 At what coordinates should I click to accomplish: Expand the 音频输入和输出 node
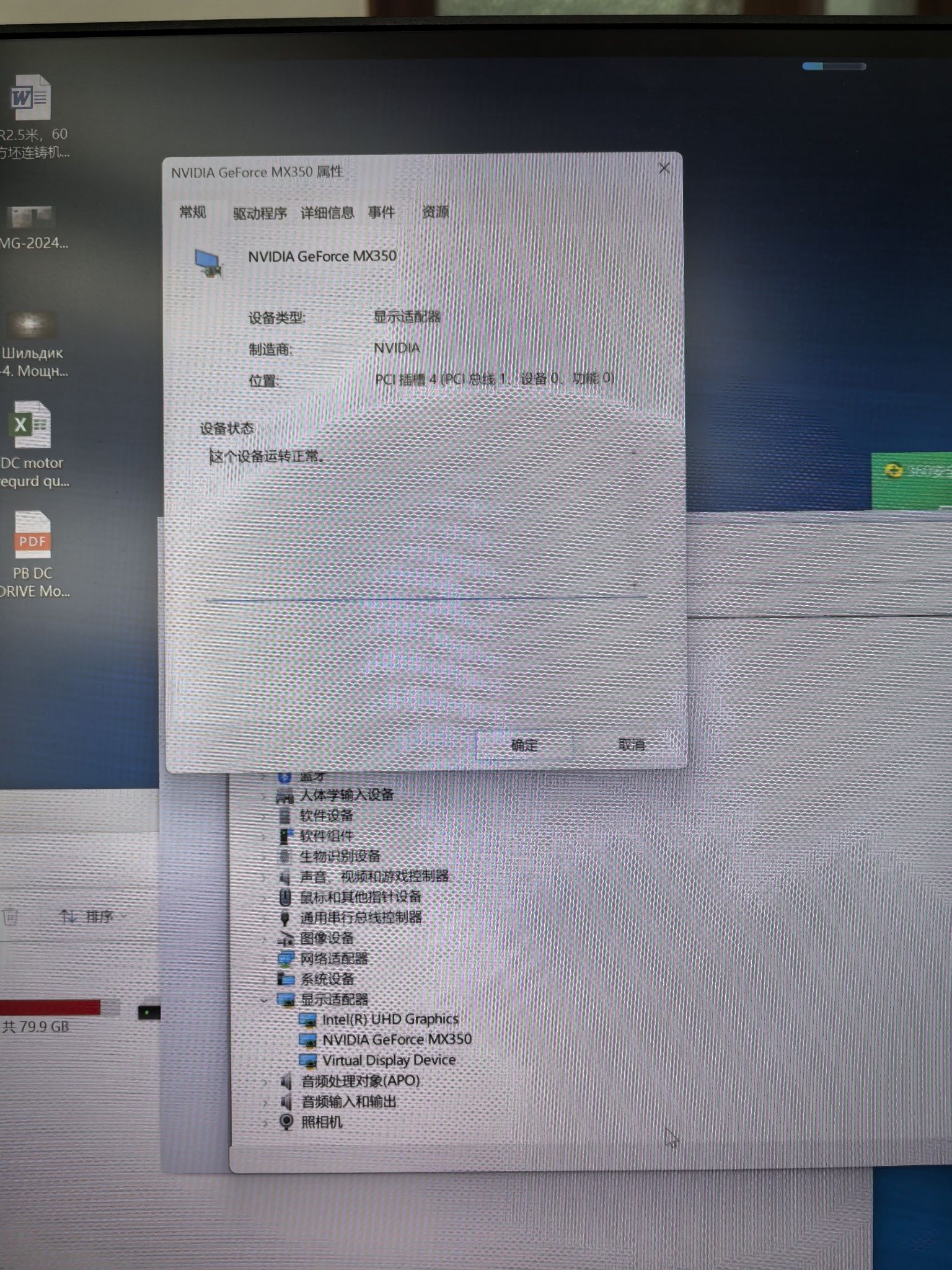click(265, 1103)
